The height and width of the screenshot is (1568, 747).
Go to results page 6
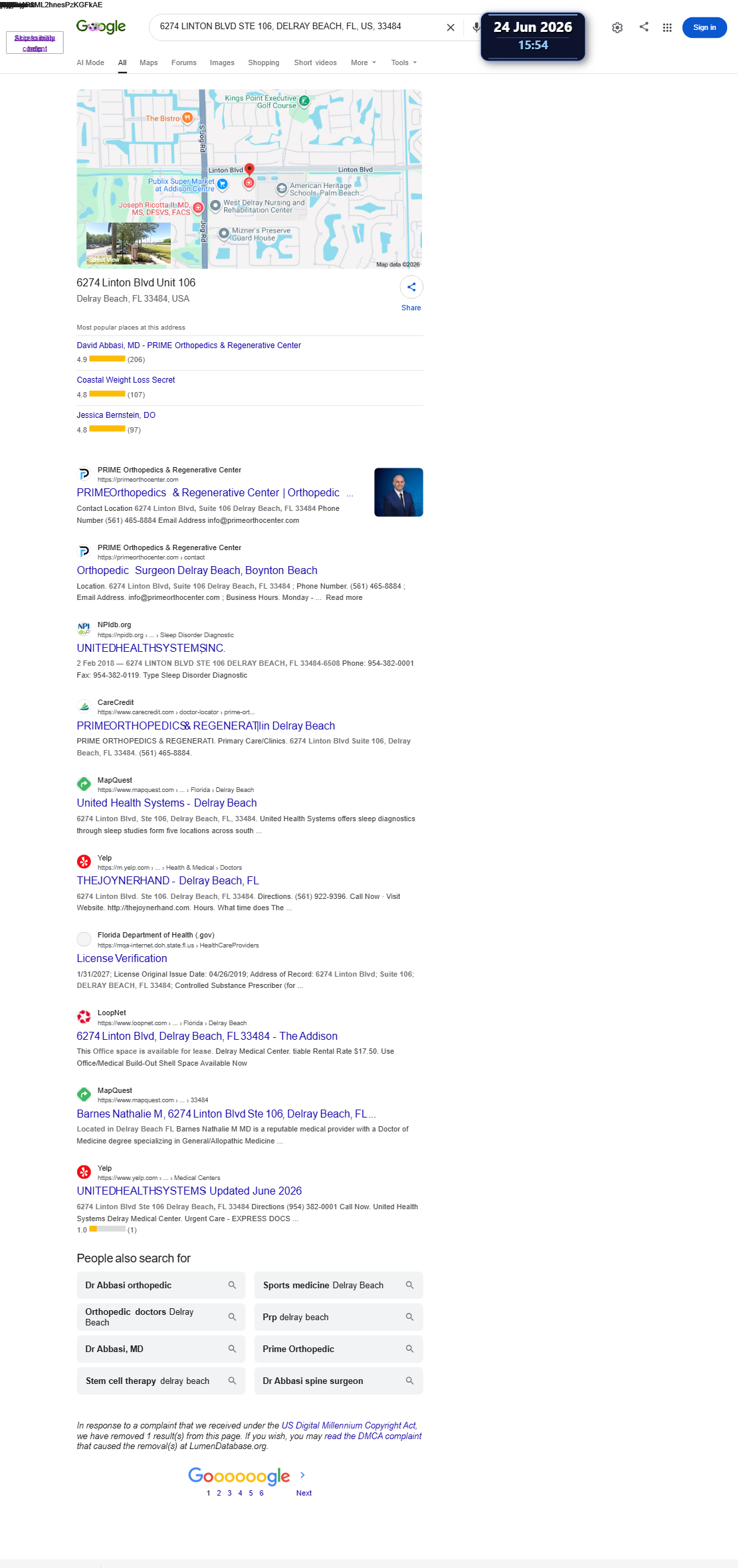[x=261, y=1494]
